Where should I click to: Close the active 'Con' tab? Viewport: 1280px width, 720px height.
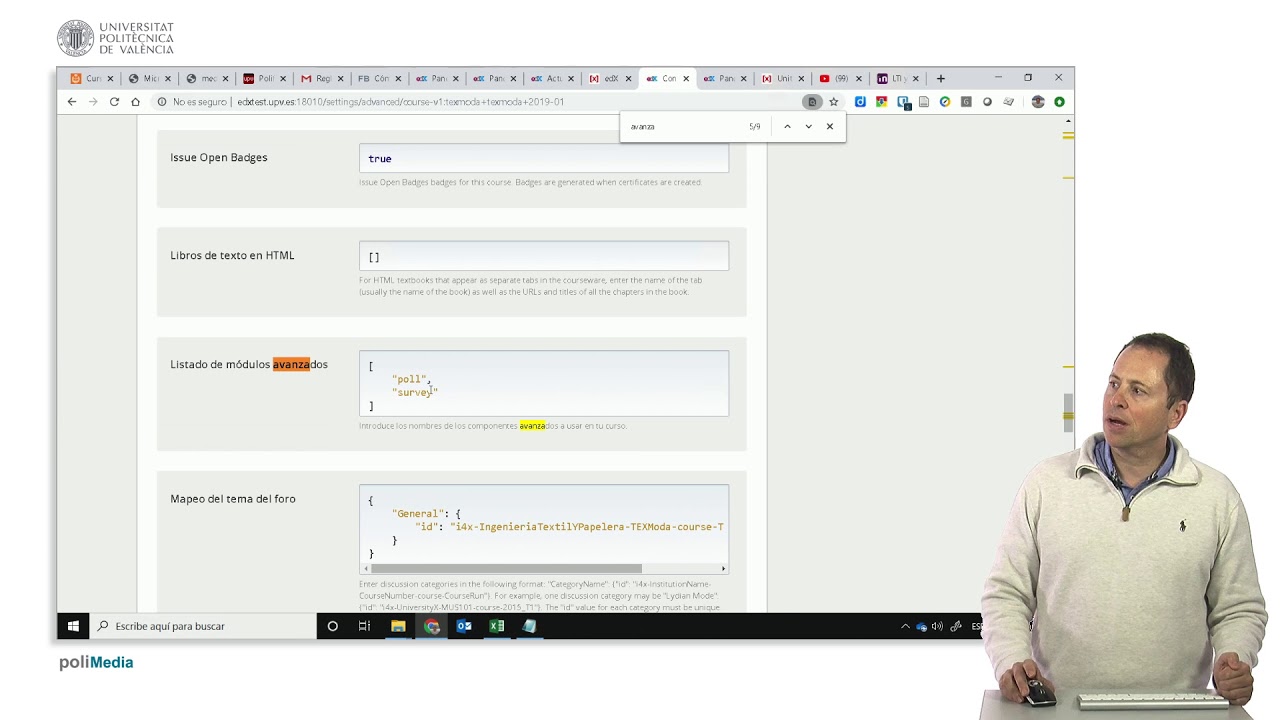686,78
